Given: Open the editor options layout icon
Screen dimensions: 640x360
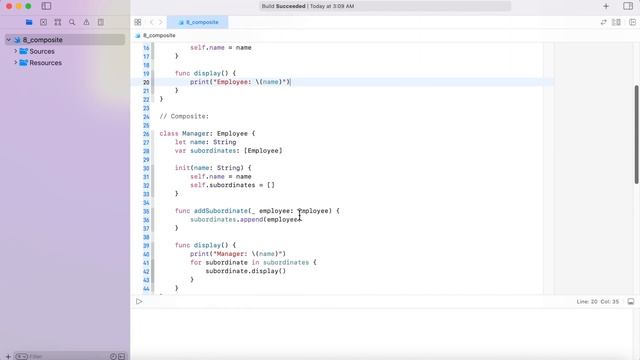Looking at the screenshot, I should (616, 22).
